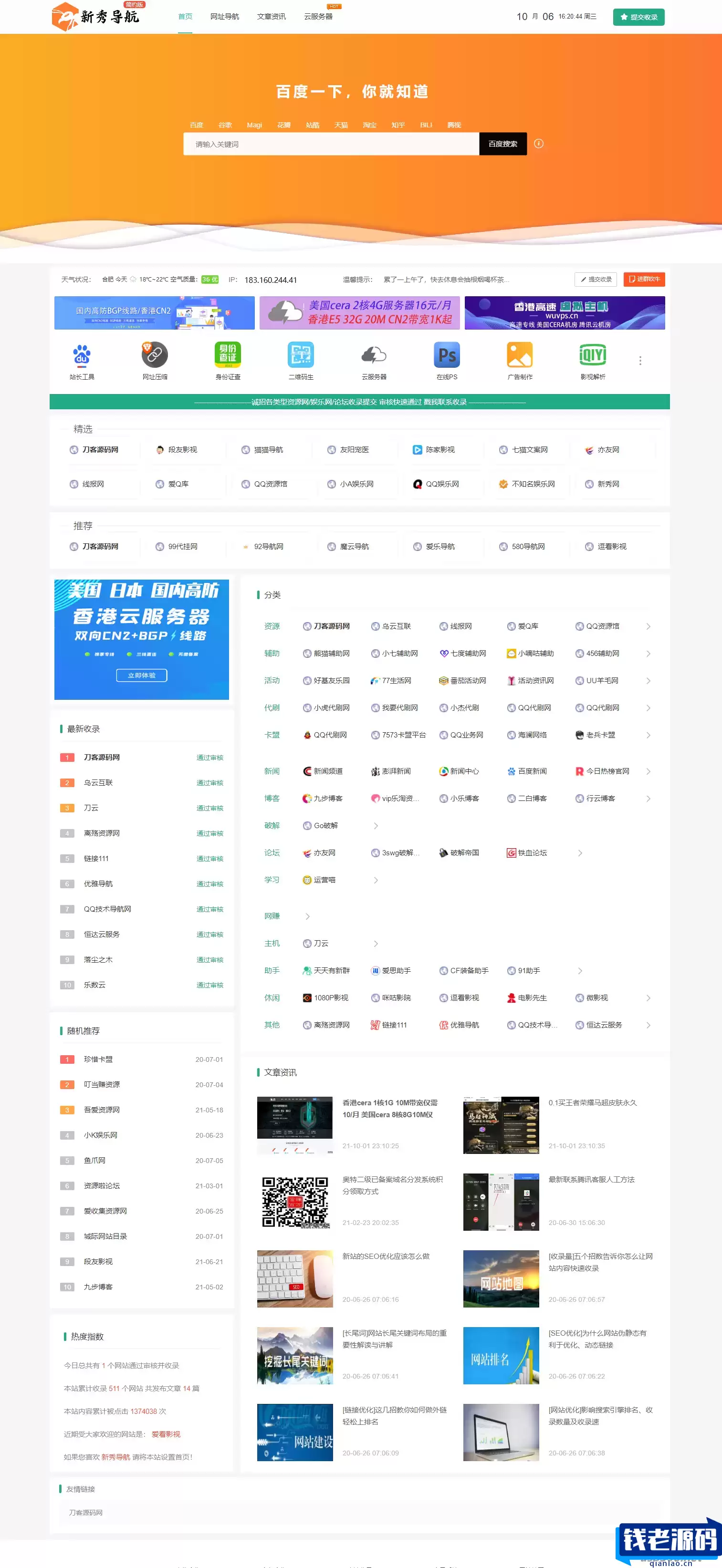Expand the 卡盟 category row arrow
The width and height of the screenshot is (722, 1568).
click(x=649, y=735)
